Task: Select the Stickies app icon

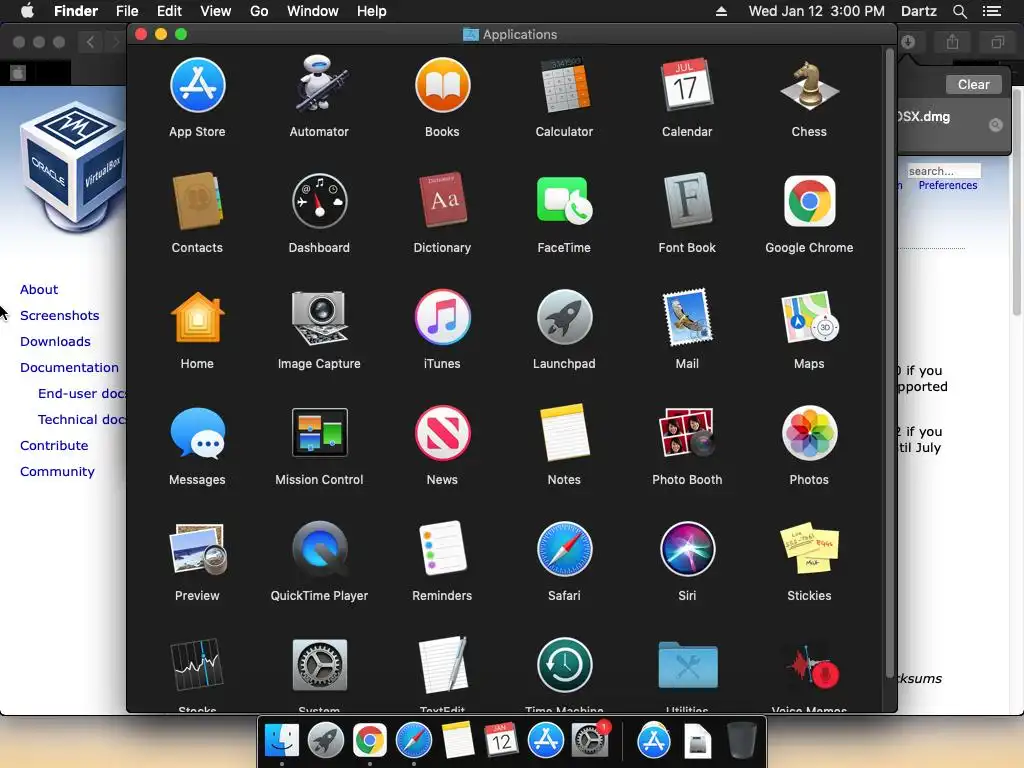Action: click(809, 549)
